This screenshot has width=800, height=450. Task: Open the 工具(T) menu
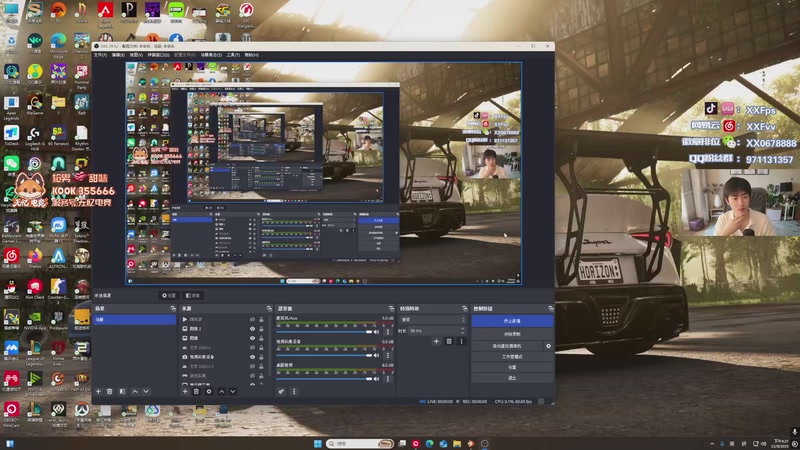[x=233, y=55]
